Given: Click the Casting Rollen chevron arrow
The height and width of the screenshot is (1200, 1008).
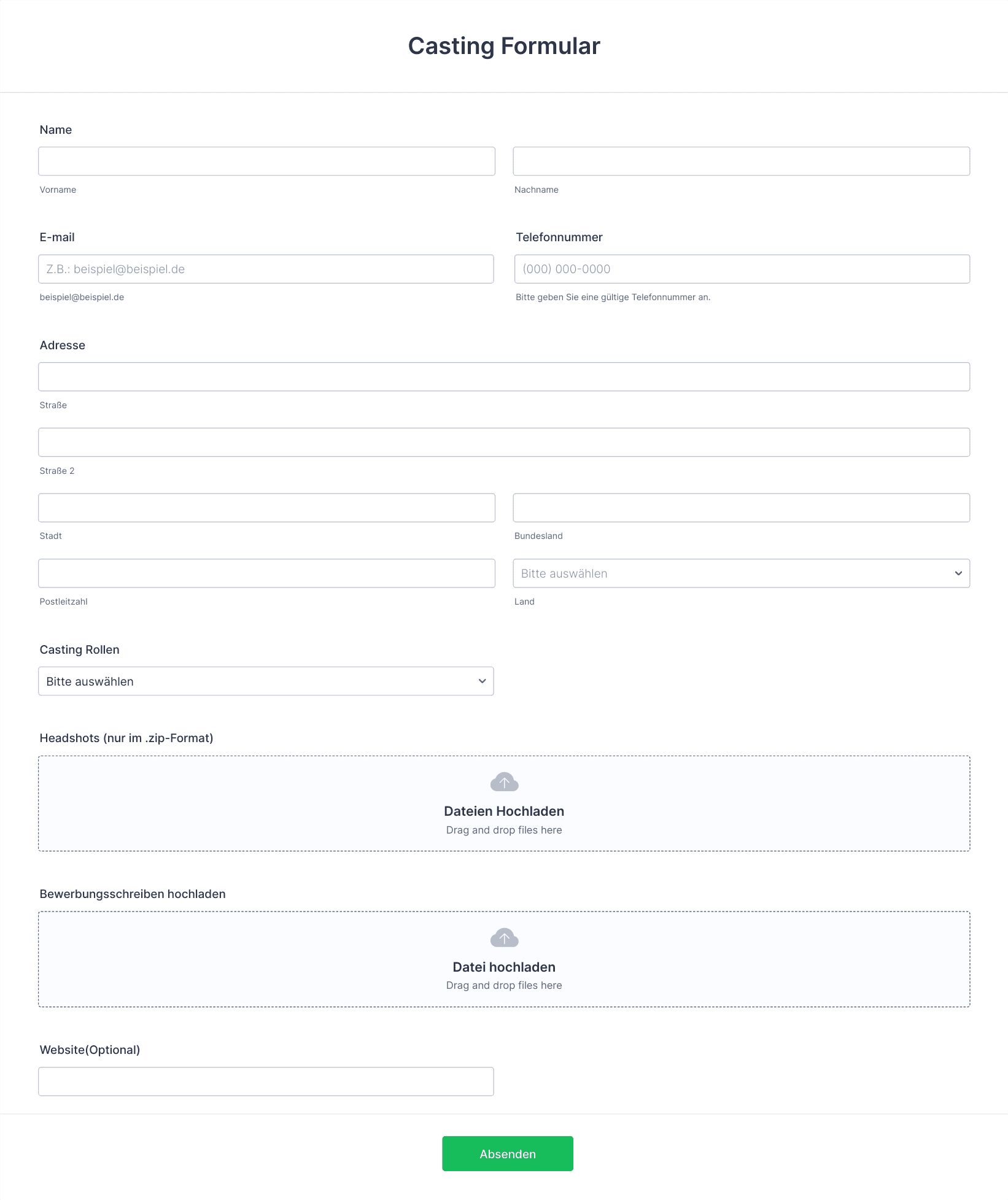Looking at the screenshot, I should [482, 681].
